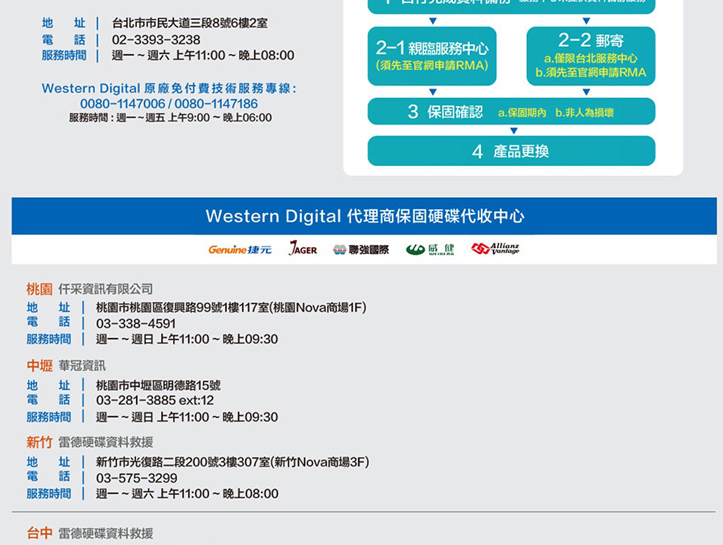This screenshot has width=723, height=545.
Task: Click the 3 保固確認 step box
Action: click(x=511, y=112)
